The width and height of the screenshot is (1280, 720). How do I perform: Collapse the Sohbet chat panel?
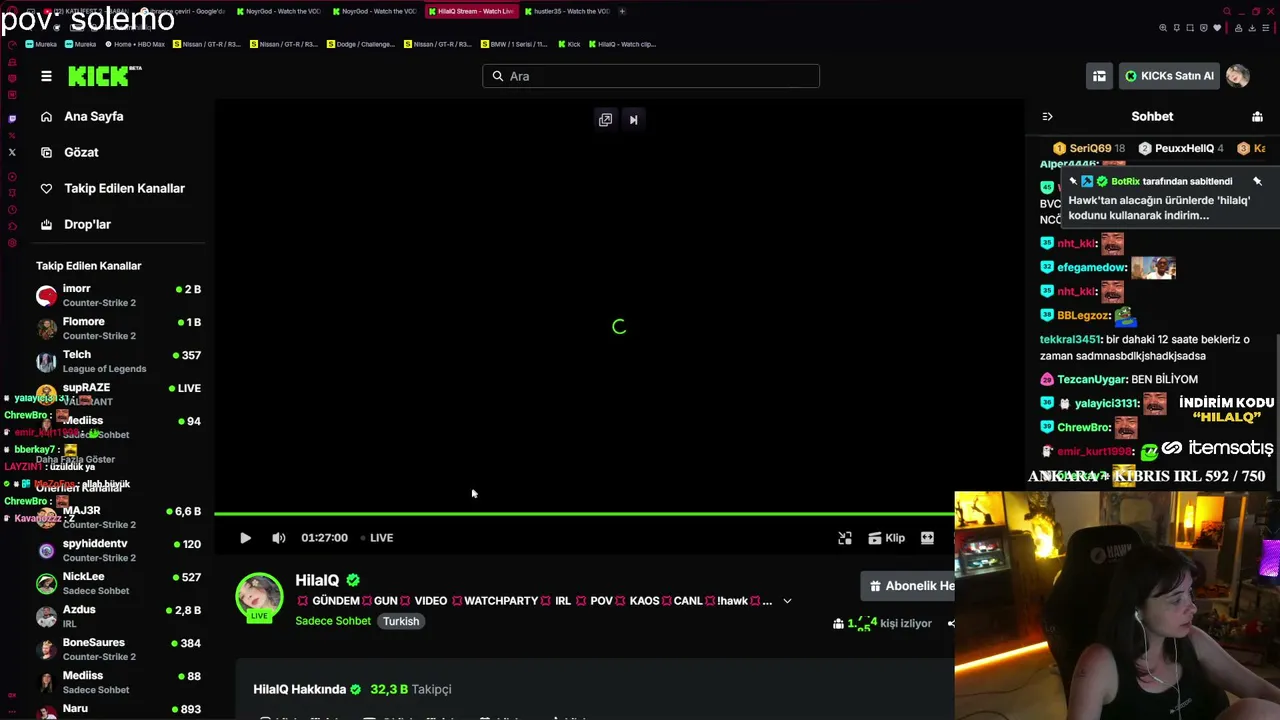1047,116
